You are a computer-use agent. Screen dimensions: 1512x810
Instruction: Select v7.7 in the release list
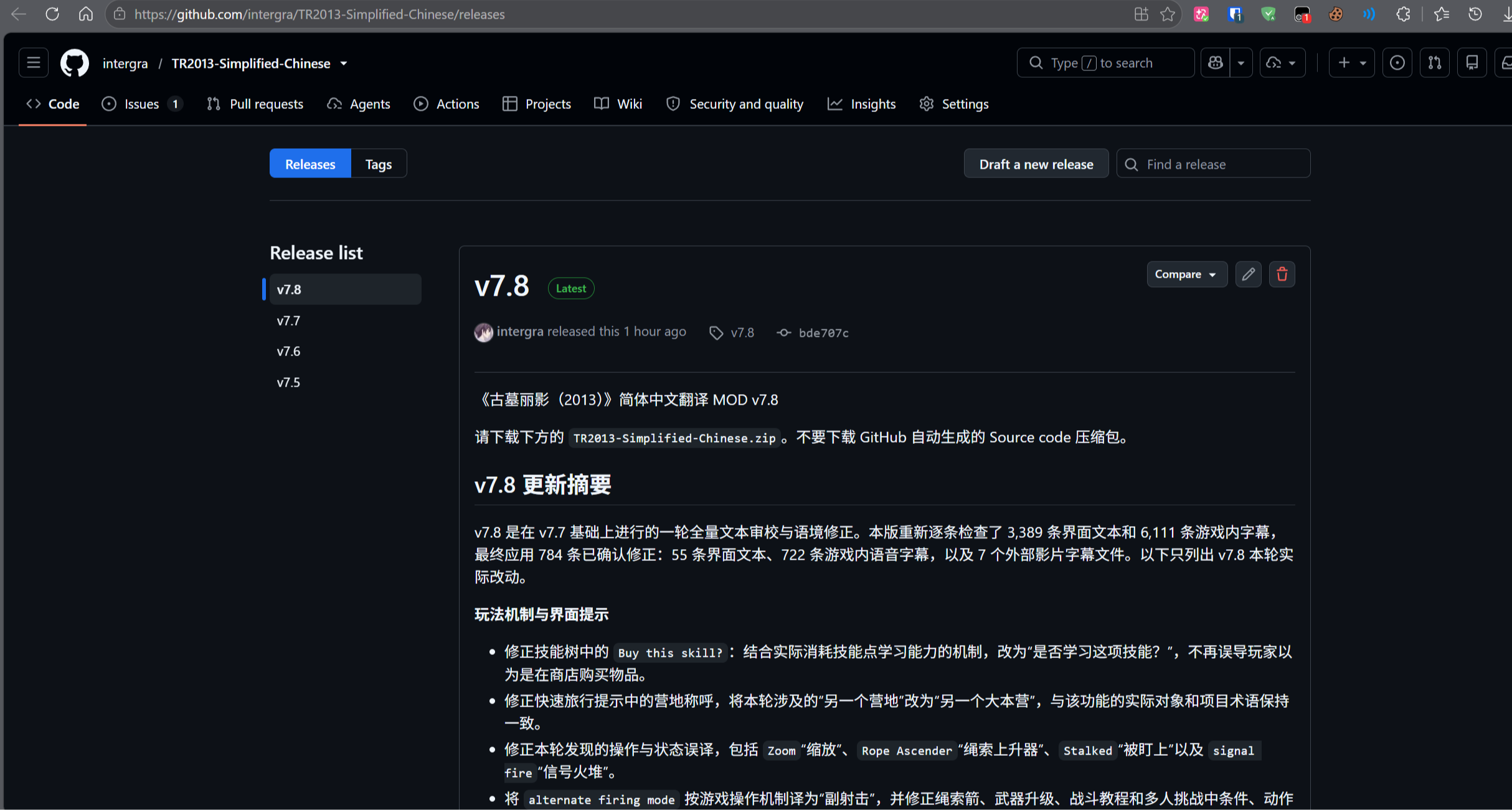point(345,320)
